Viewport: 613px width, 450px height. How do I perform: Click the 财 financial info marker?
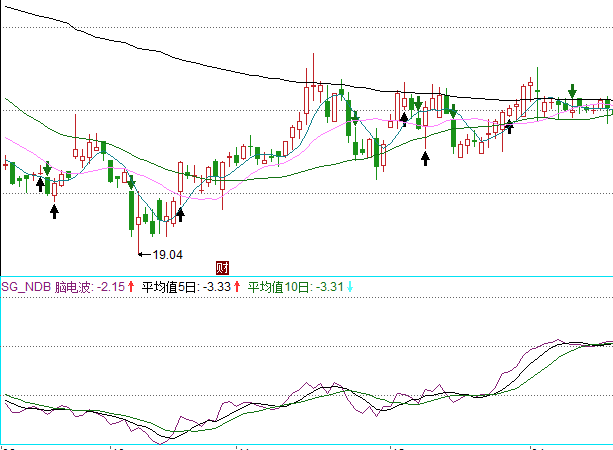tap(222, 268)
